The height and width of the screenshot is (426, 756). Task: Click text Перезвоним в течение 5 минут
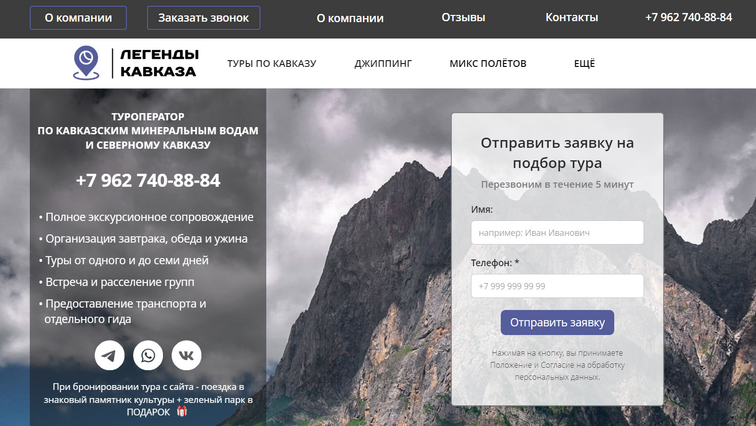pos(557,185)
